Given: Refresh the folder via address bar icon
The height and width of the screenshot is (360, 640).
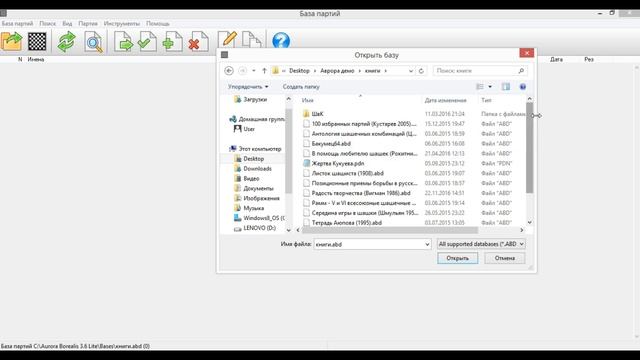Looking at the screenshot, I should (x=421, y=71).
